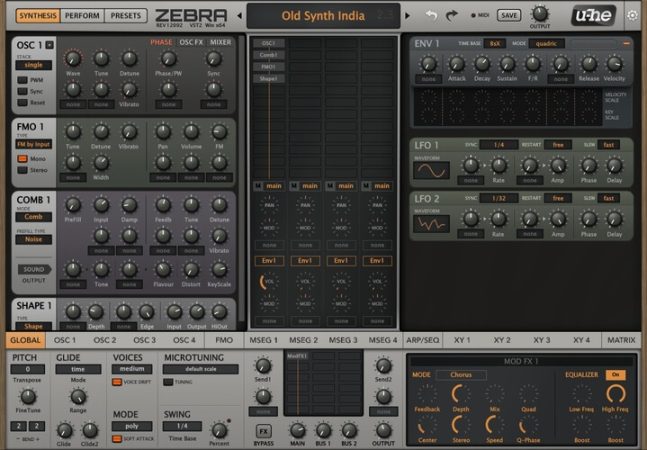Click the global MAIN level knob
The image size is (647, 450).
297,430
